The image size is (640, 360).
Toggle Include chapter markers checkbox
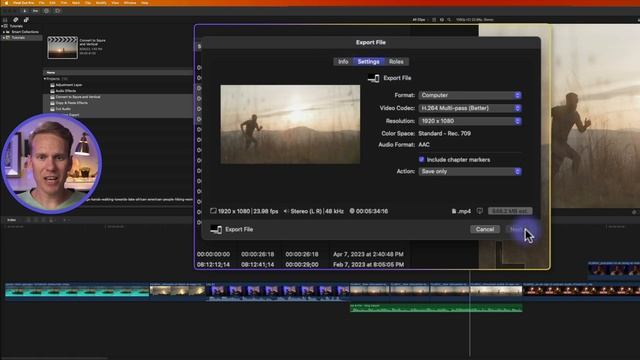tap(422, 160)
